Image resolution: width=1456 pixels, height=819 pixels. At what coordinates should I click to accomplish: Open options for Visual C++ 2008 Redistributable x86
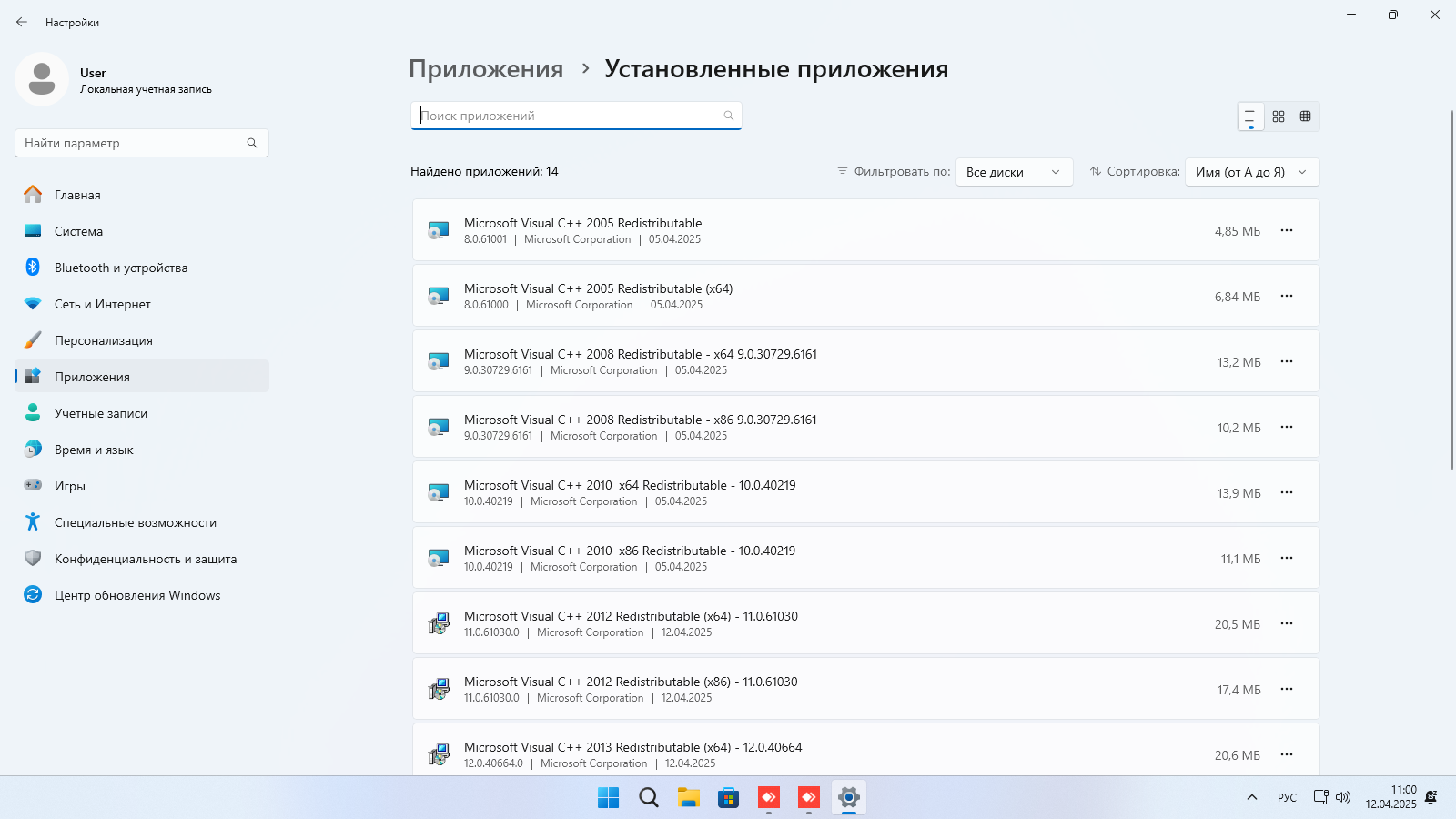point(1287,427)
